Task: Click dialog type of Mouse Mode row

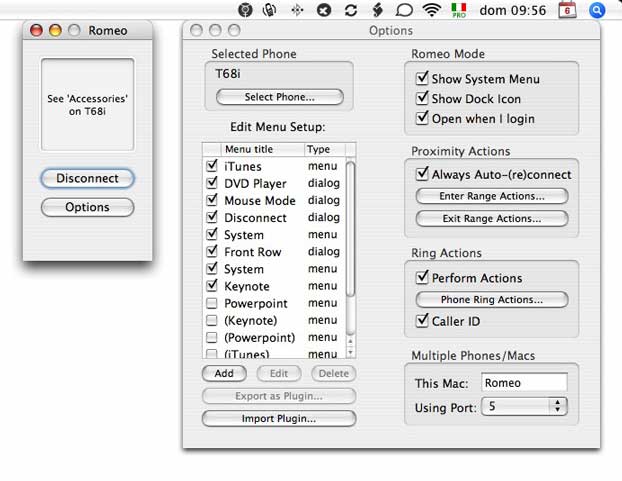Action: (324, 200)
